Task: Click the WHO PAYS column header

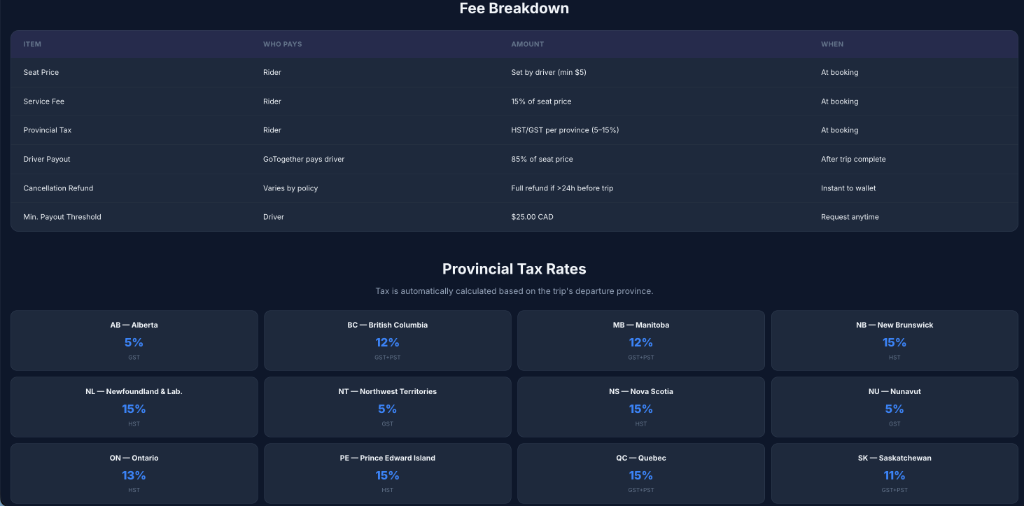Action: pos(282,44)
